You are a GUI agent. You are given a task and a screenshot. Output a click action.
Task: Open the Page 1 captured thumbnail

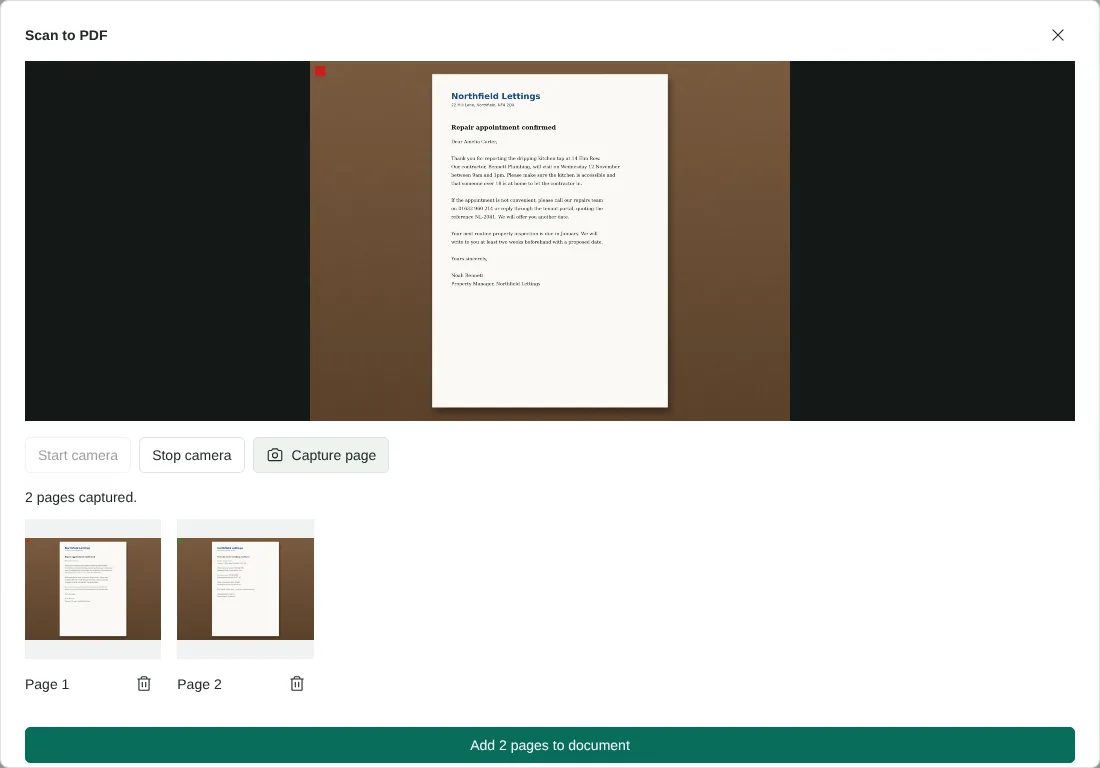point(93,589)
